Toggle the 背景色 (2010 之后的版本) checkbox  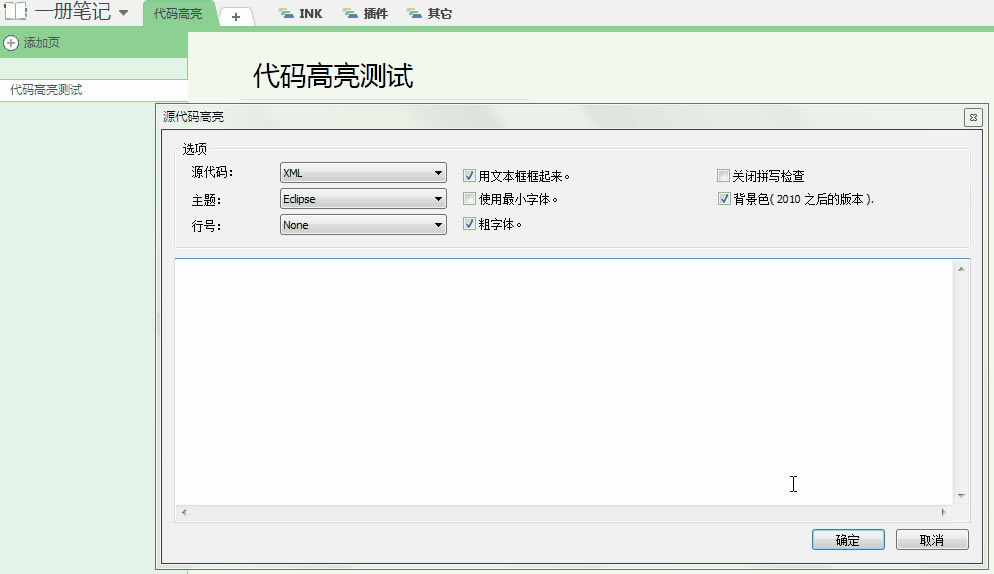point(723,199)
